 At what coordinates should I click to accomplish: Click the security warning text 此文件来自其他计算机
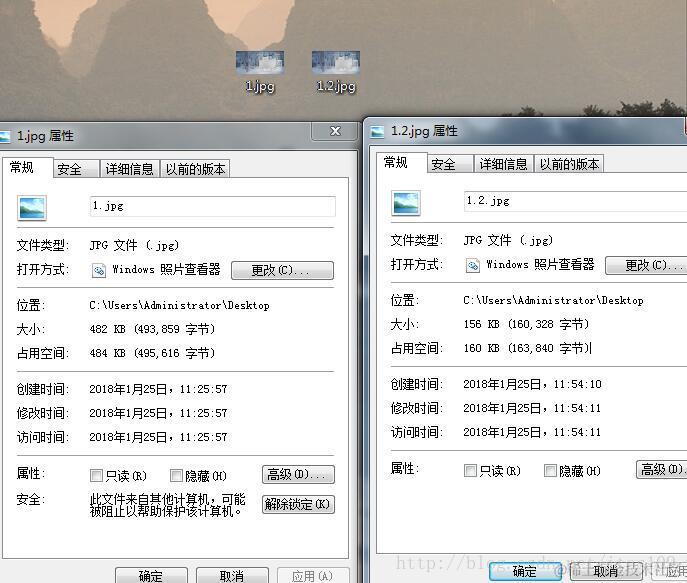point(167,505)
